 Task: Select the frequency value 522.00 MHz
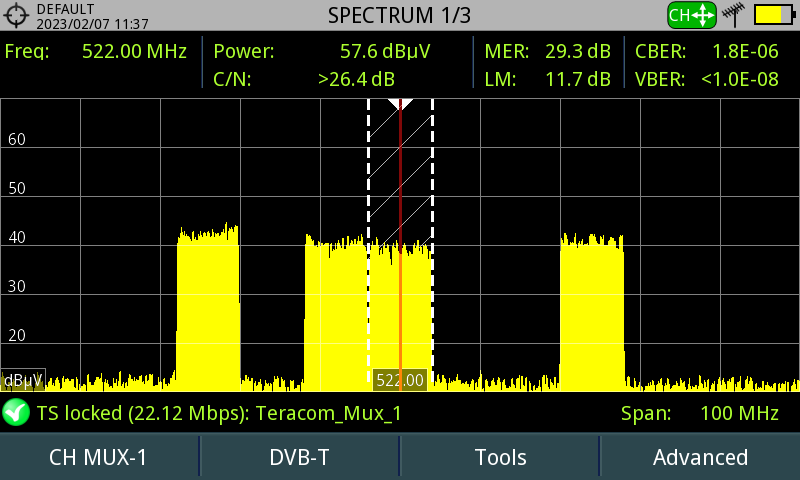134,51
